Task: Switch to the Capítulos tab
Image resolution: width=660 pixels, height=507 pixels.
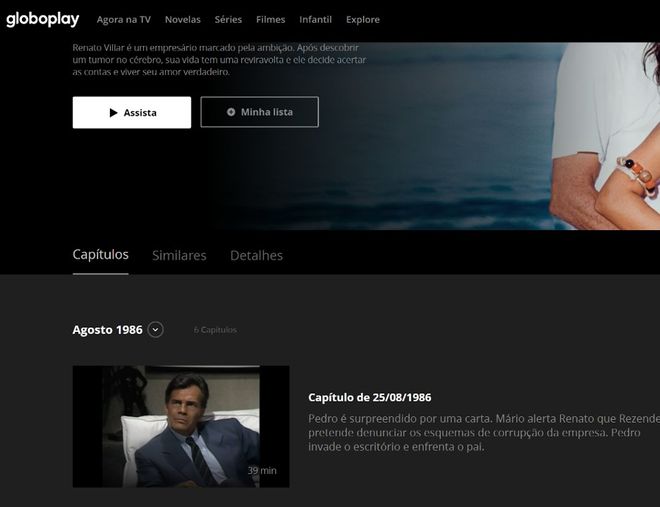Action: tap(101, 255)
